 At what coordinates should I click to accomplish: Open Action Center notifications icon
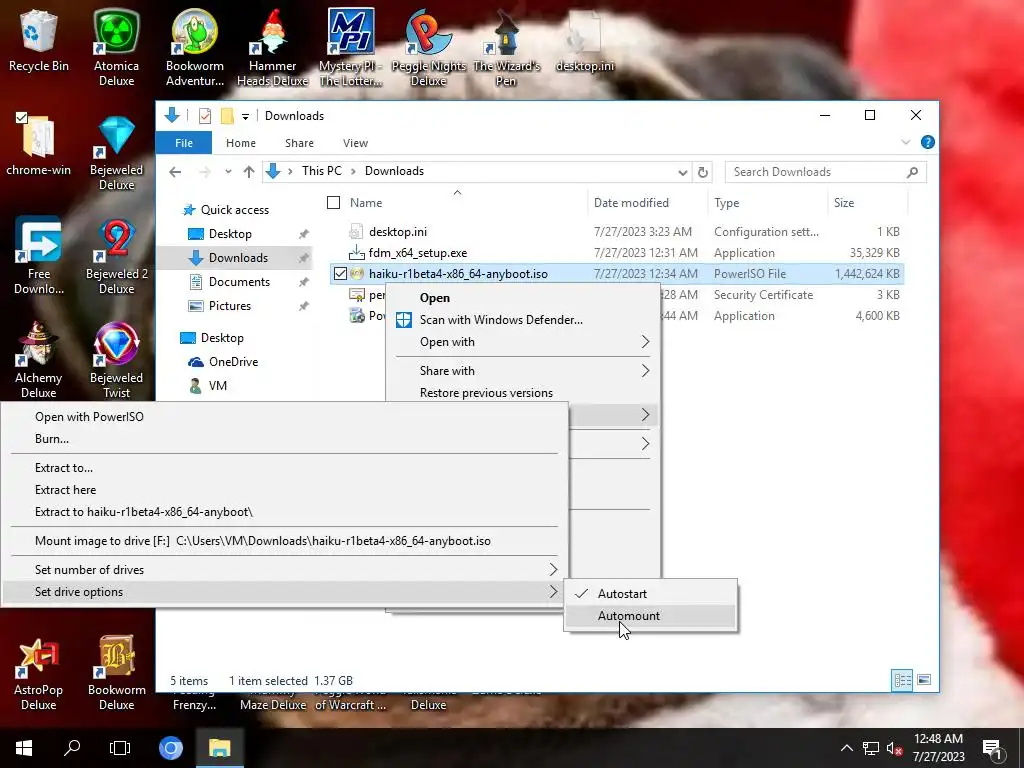pyautogui.click(x=993, y=748)
